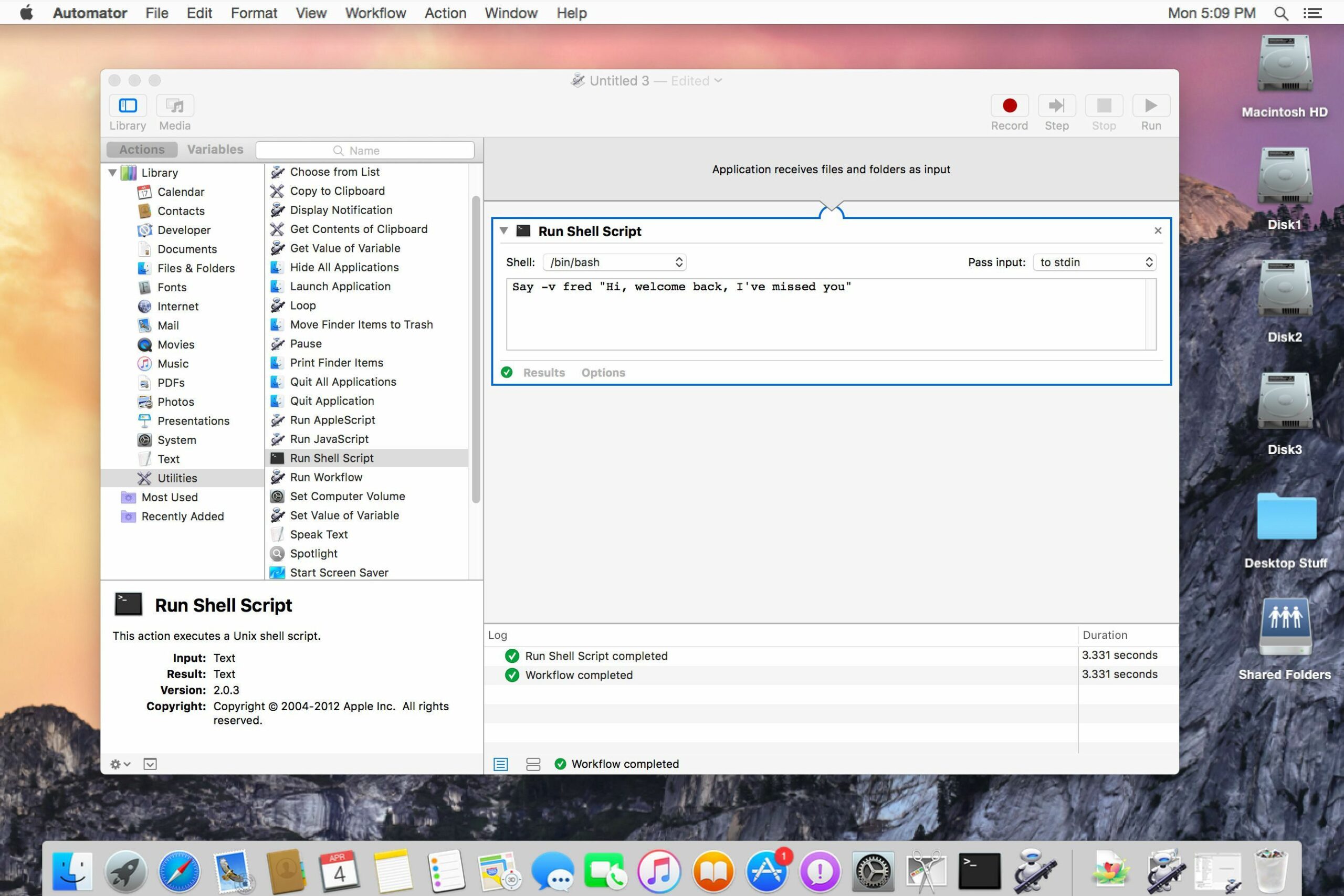
Task: Show the Results of the action
Action: click(543, 373)
